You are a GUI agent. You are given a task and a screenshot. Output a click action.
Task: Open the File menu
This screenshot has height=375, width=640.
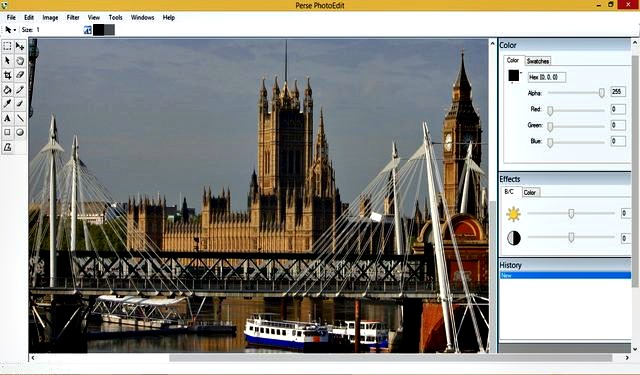(11, 18)
